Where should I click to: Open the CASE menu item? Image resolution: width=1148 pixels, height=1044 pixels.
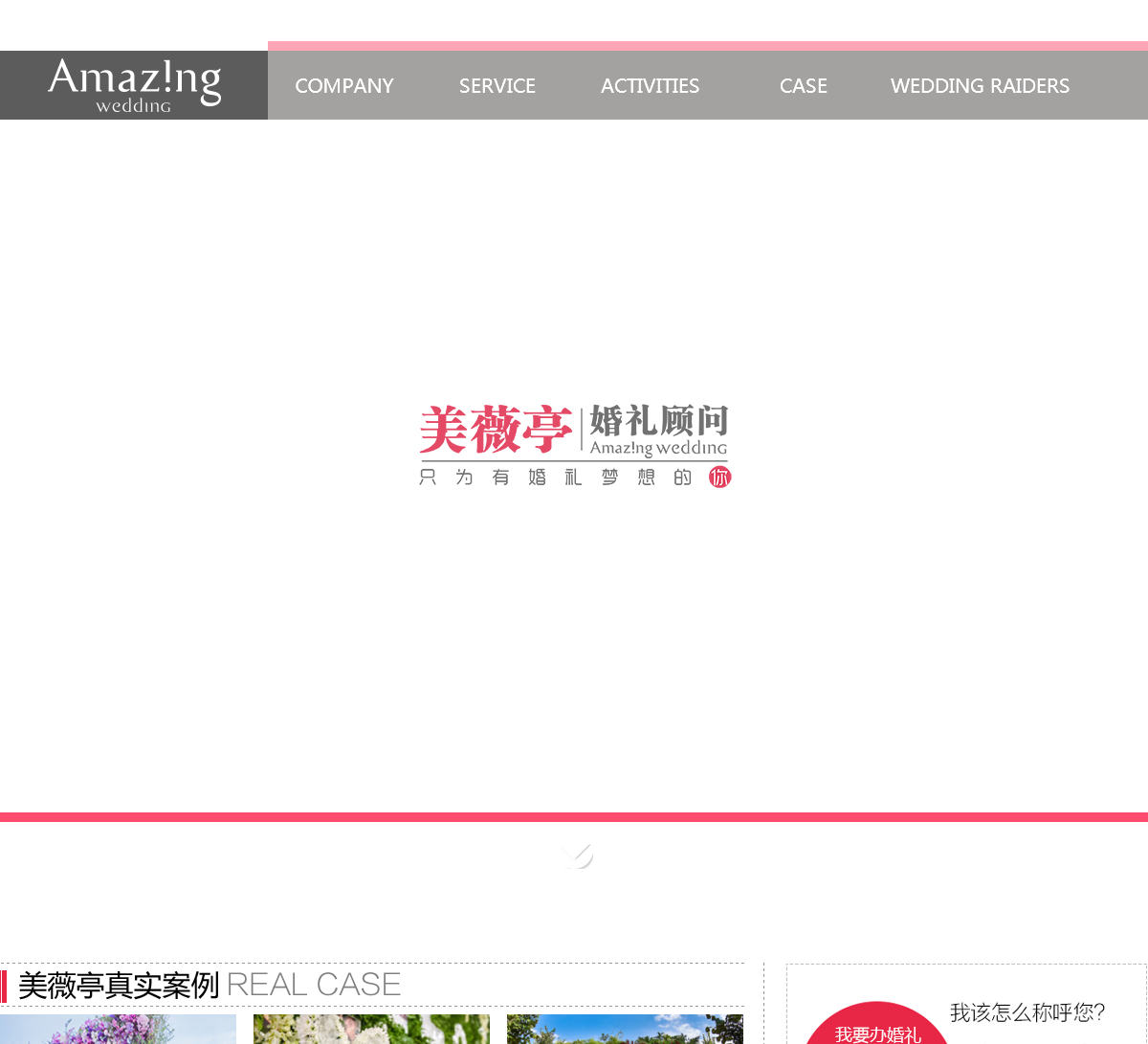[x=804, y=86]
